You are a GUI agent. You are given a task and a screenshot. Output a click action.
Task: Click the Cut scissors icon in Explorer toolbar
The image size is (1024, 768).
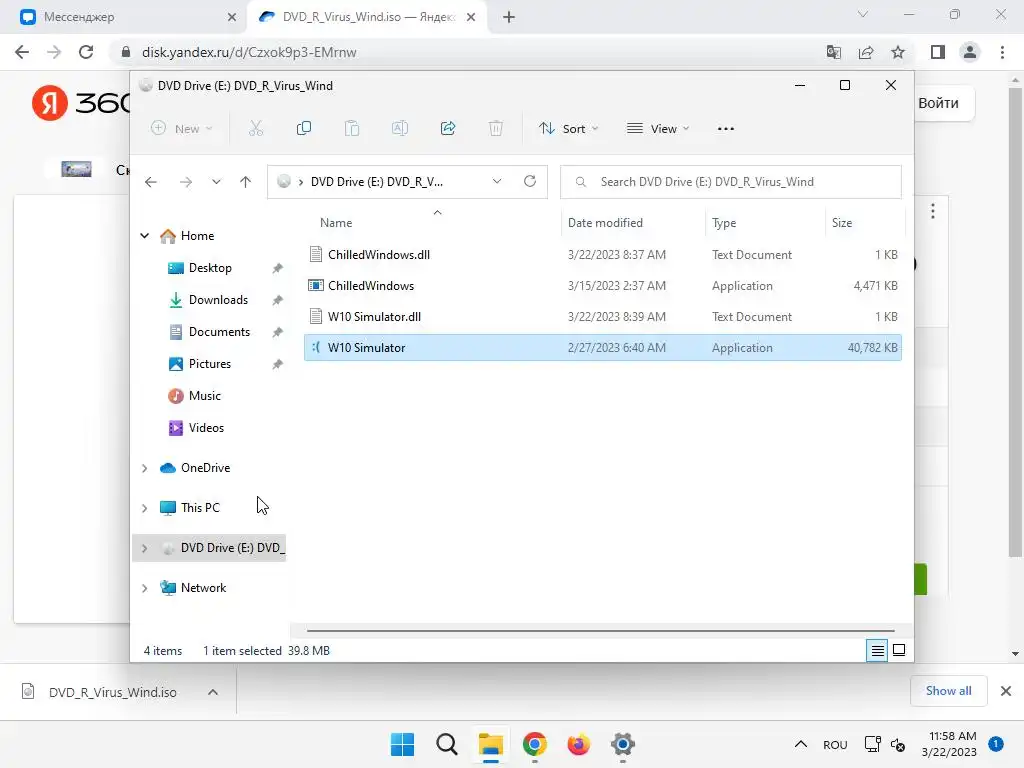[x=256, y=129]
